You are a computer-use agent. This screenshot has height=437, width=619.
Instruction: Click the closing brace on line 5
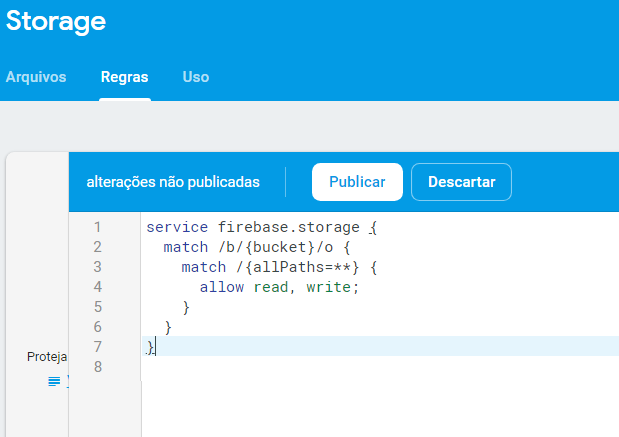coord(186,307)
